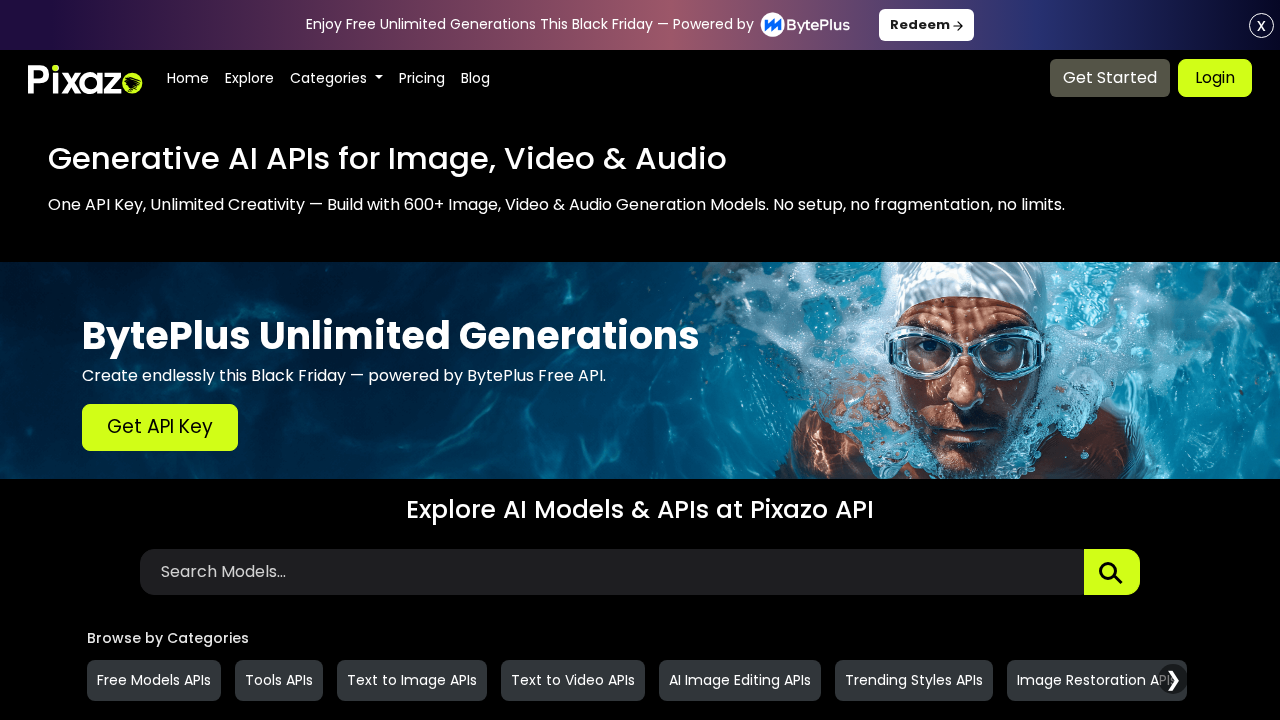
Task: Select AI Image Editing APIs
Action: [739, 680]
